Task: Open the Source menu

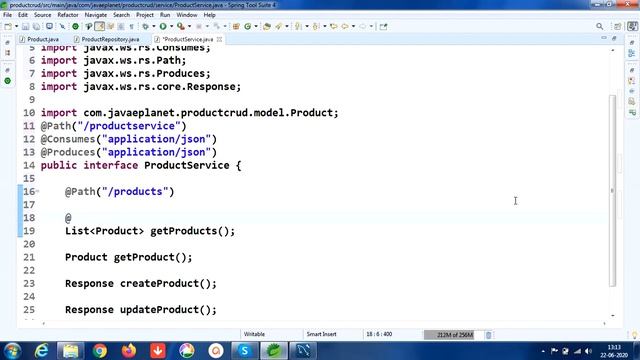Action: [42, 15]
